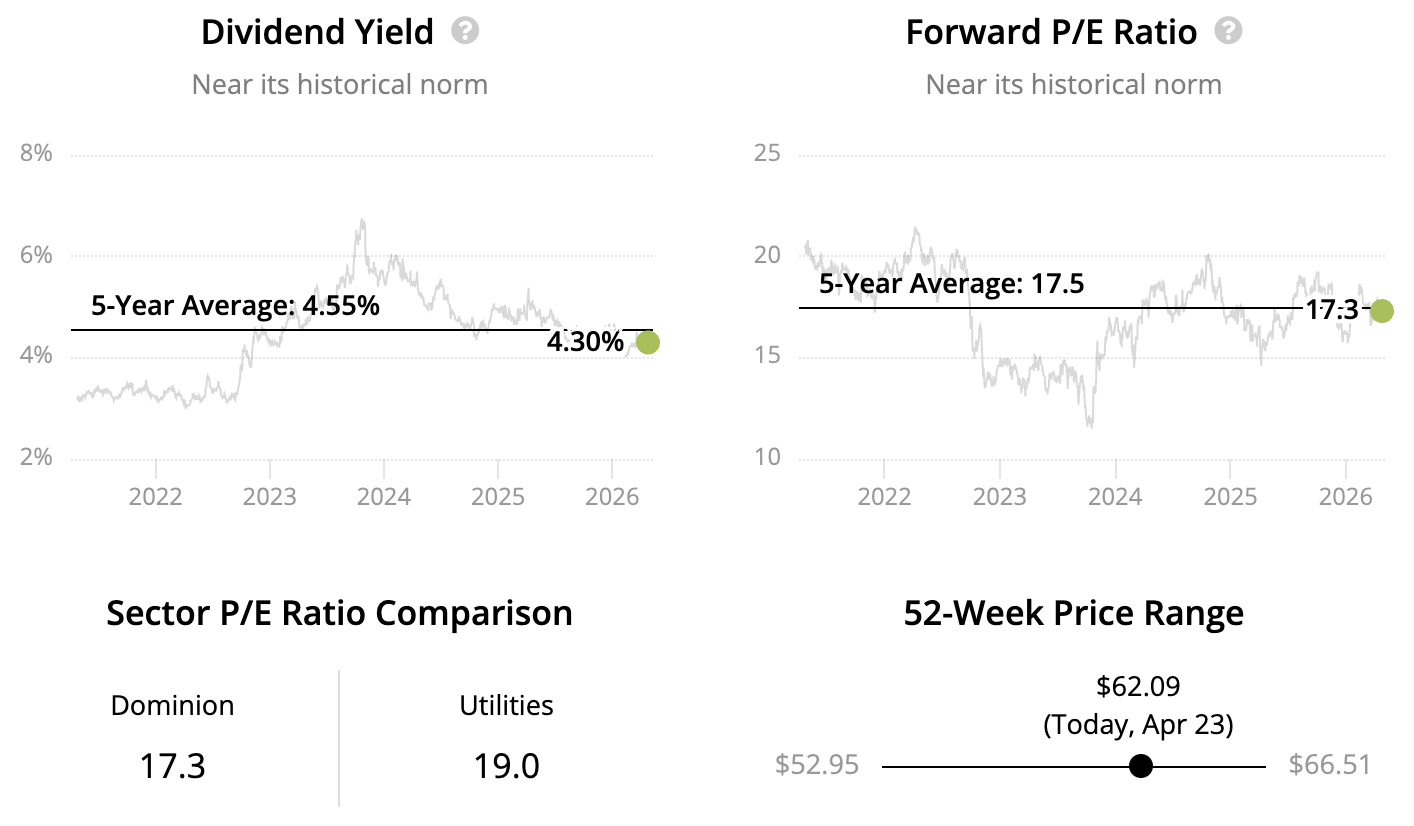Click 2023 on the Forward P/E axis
1414x826 pixels.
click(x=999, y=497)
